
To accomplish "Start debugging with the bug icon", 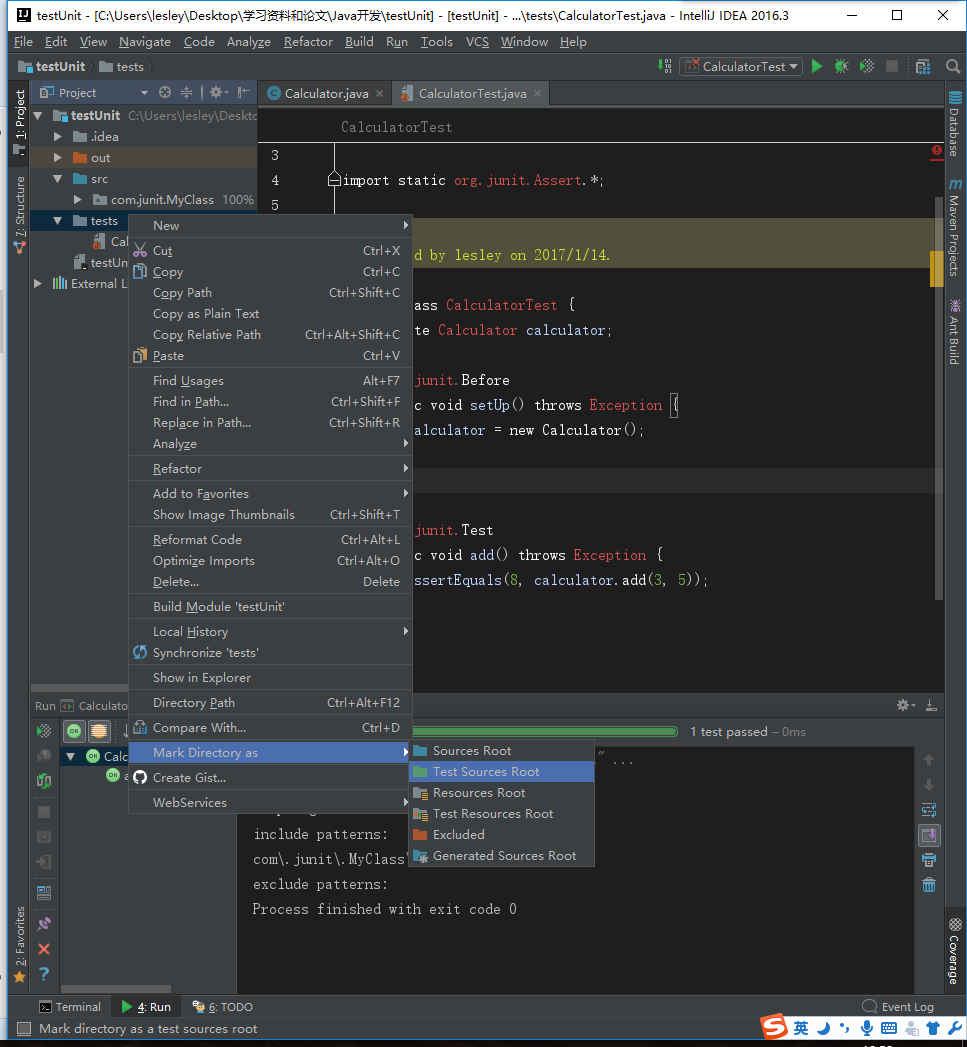I will coord(841,66).
